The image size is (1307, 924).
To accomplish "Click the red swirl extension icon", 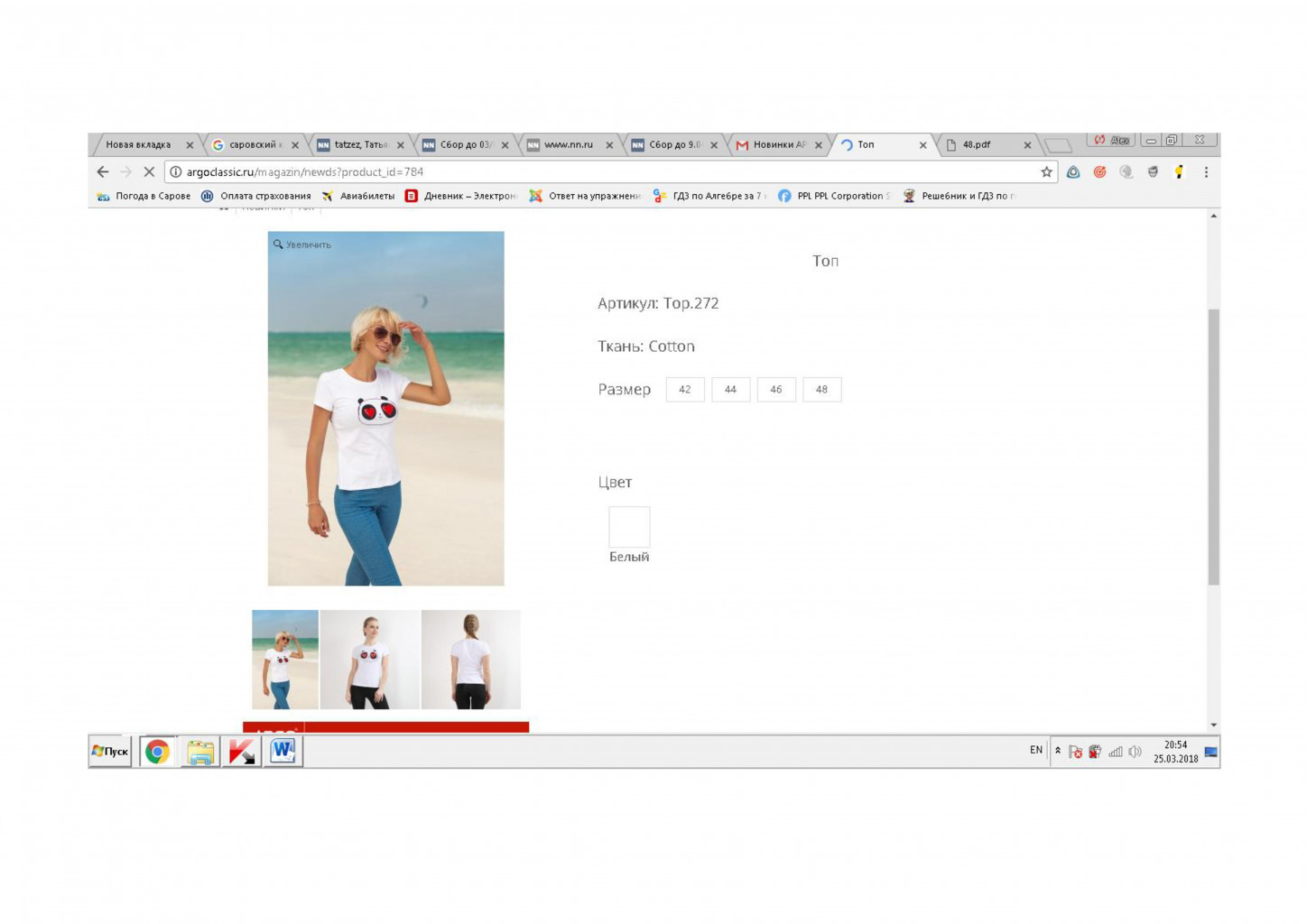I will [1099, 171].
